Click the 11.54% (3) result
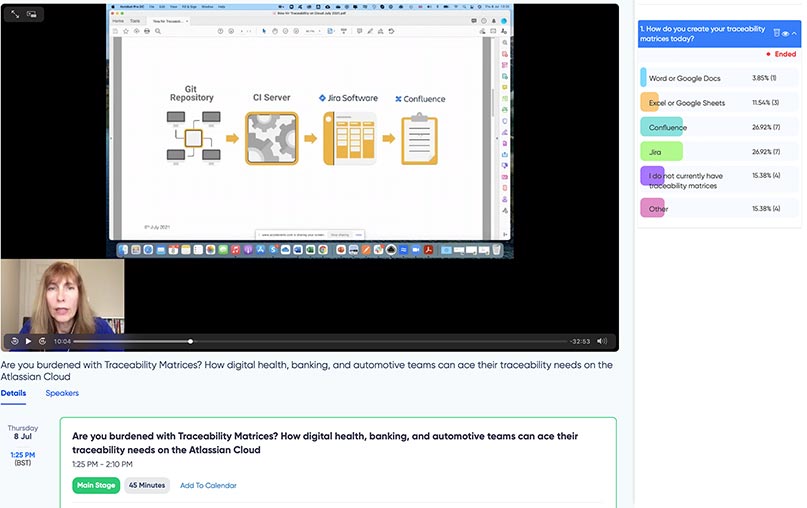Image resolution: width=807 pixels, height=508 pixels. pos(765,103)
